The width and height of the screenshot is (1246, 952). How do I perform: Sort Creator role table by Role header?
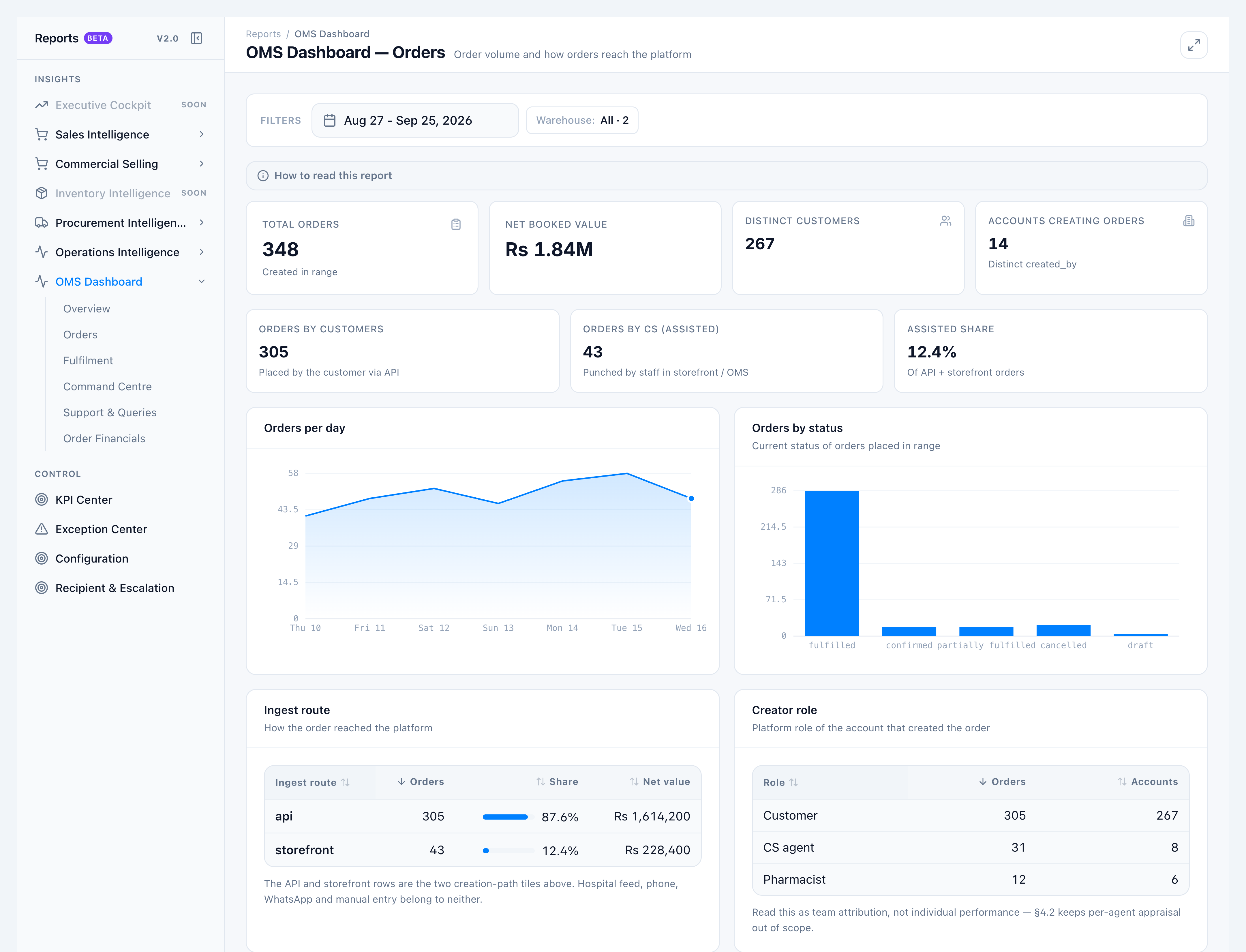click(x=780, y=783)
